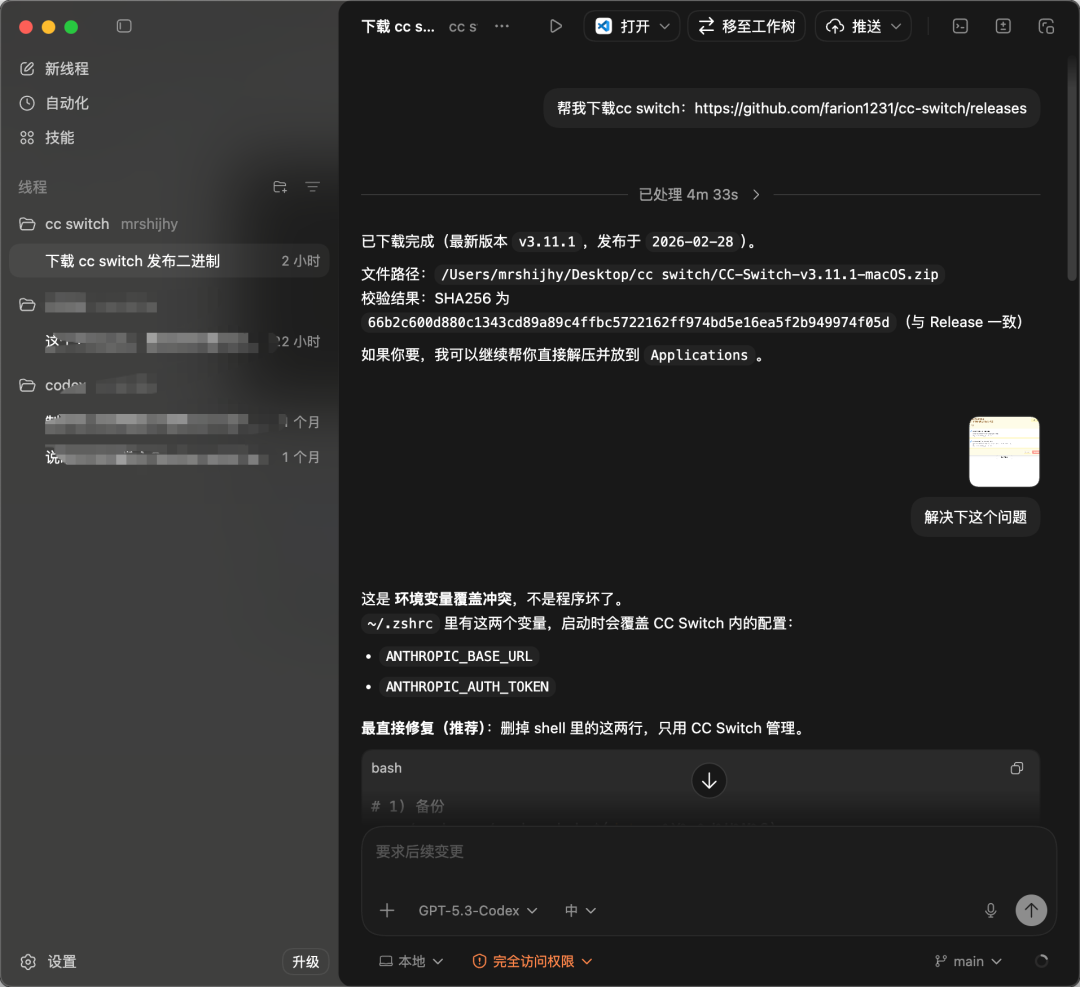Copy the bash code snippet
1080x987 pixels.
click(x=1016, y=768)
